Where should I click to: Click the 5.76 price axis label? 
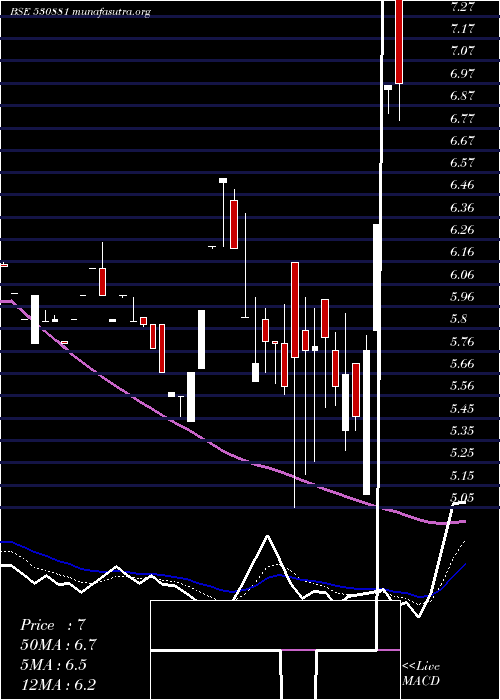pos(462,342)
